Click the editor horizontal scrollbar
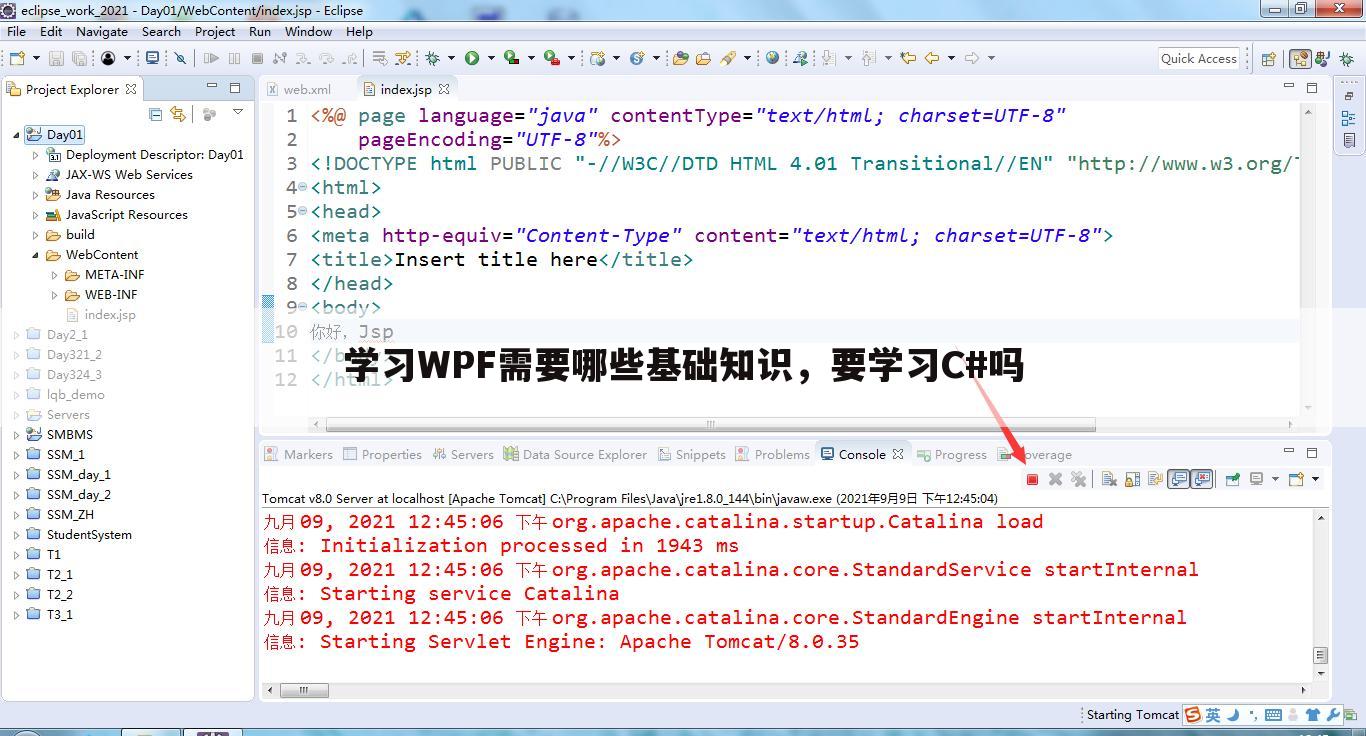This screenshot has height=736, width=1366. pos(710,424)
